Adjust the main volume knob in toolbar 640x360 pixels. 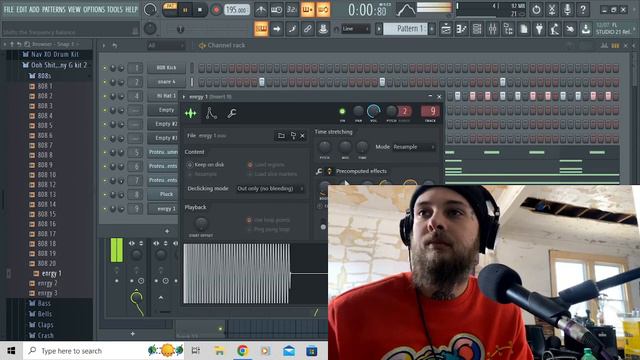(x=150, y=9)
